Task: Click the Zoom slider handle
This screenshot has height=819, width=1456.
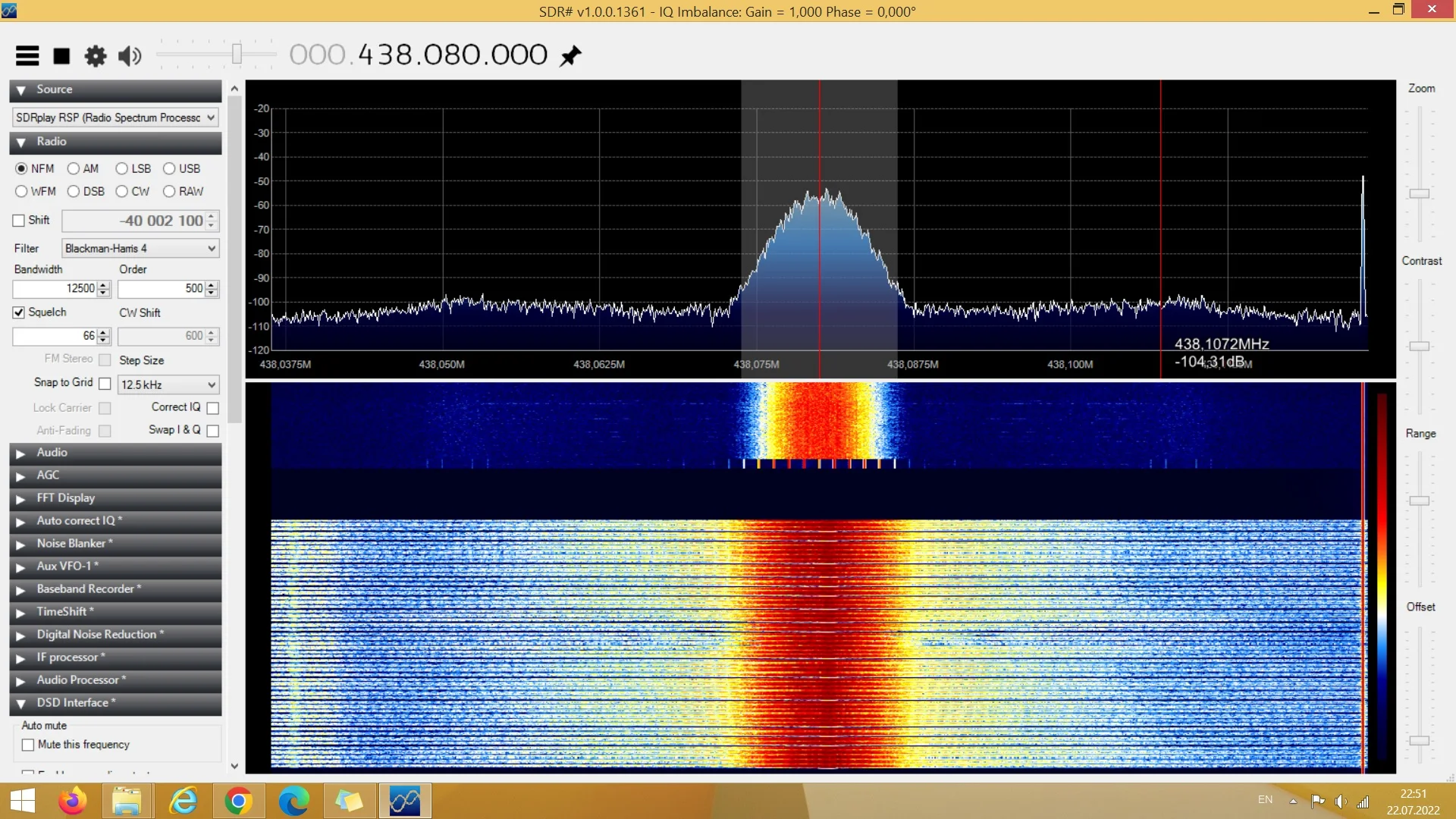Action: pos(1419,194)
